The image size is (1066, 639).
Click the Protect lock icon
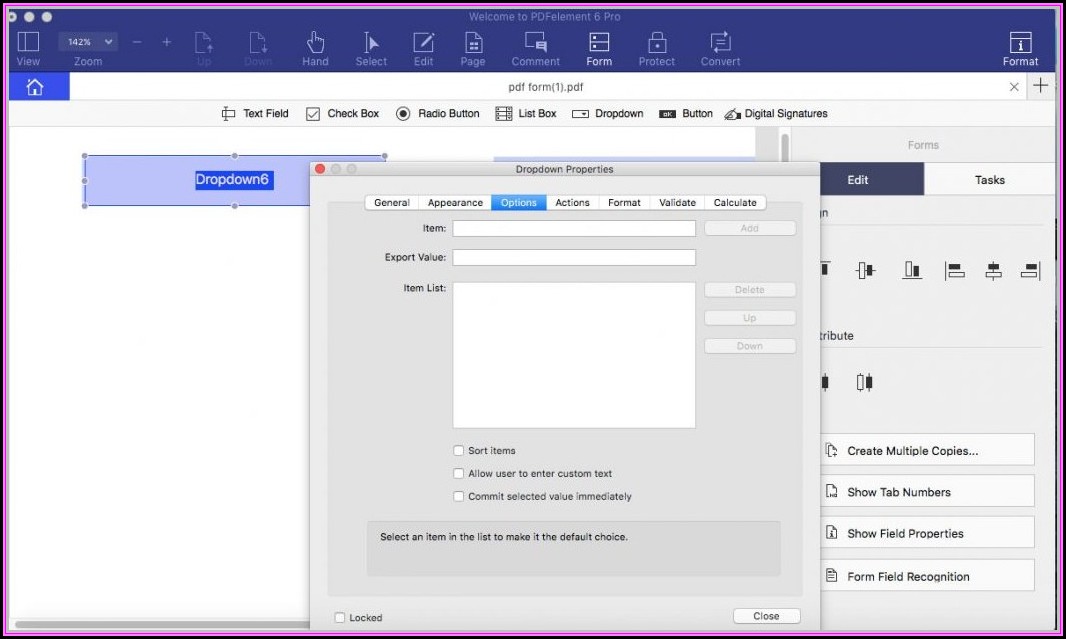coord(657,43)
